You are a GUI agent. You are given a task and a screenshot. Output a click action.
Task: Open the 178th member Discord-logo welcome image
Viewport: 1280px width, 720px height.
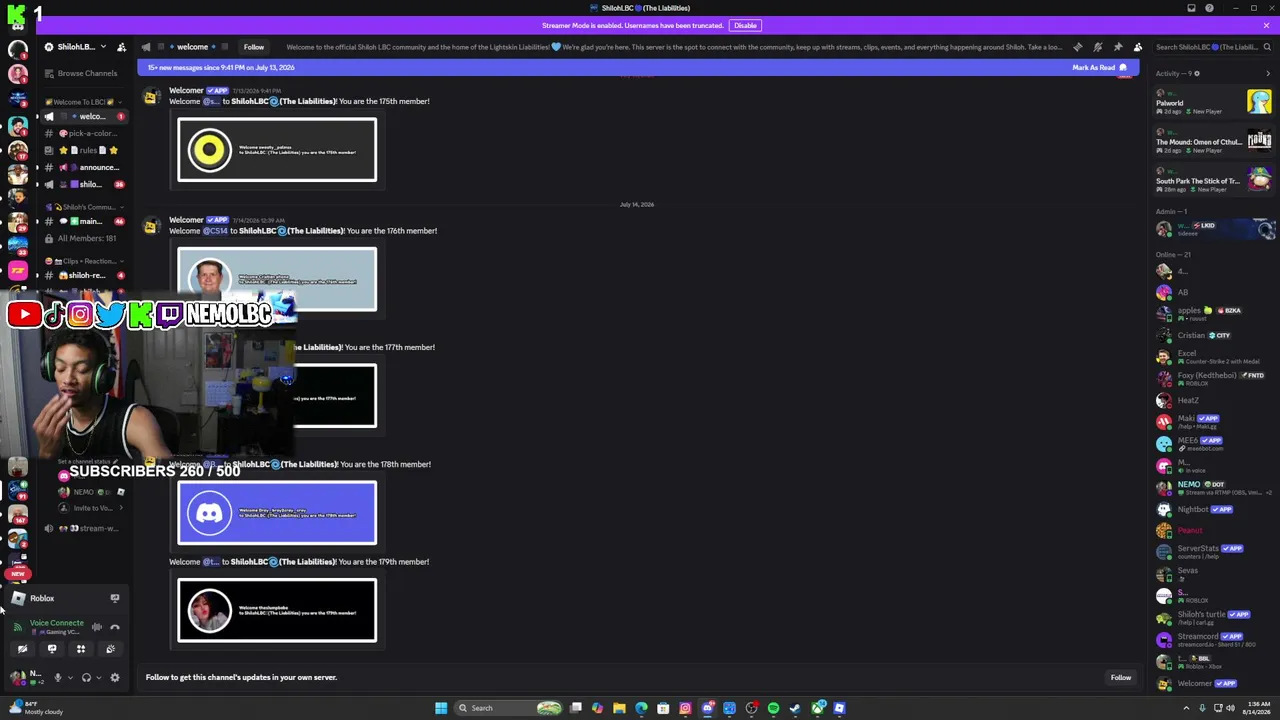click(277, 513)
